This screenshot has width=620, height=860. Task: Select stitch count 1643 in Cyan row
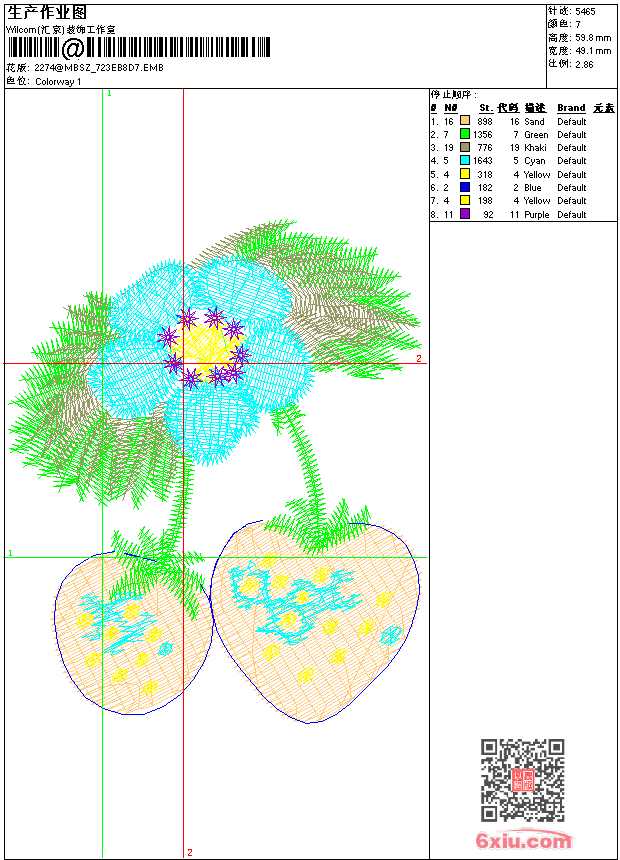click(483, 161)
